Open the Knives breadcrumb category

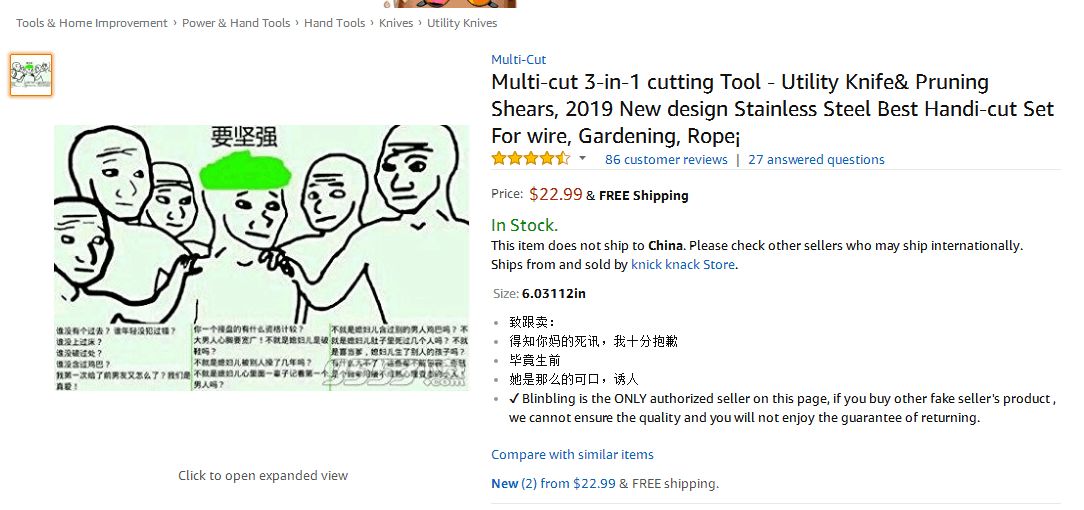(x=396, y=23)
